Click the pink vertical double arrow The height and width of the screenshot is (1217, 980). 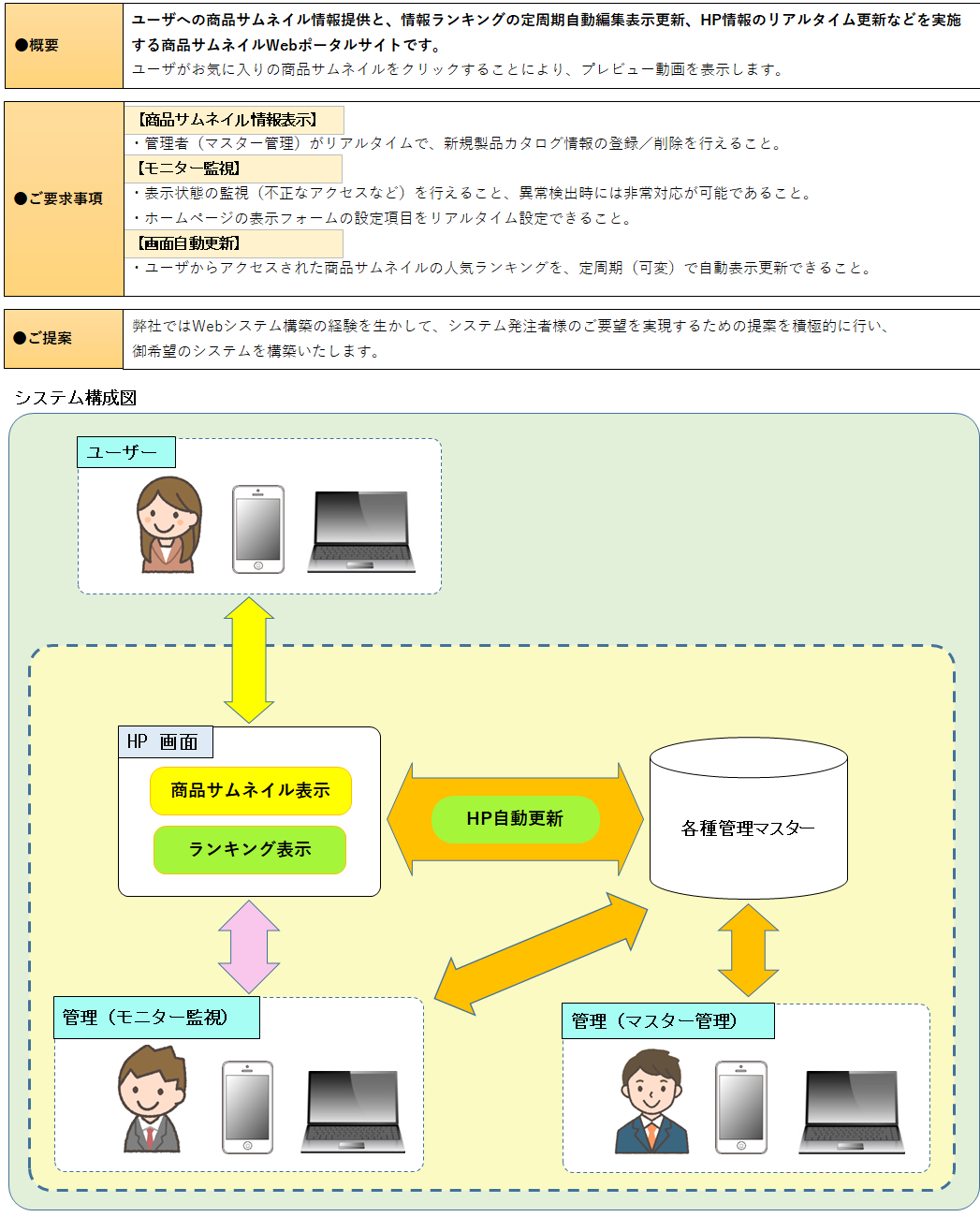click(x=249, y=946)
